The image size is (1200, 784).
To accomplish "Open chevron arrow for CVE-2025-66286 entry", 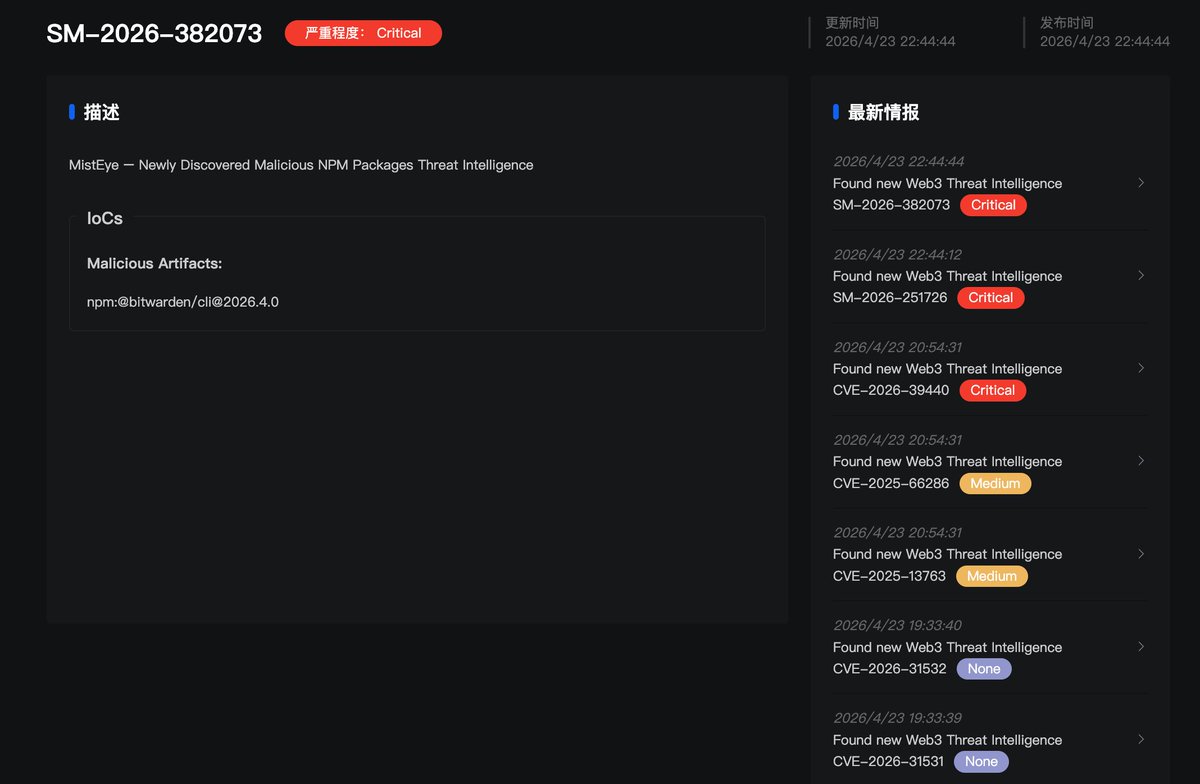I will coord(1141,461).
